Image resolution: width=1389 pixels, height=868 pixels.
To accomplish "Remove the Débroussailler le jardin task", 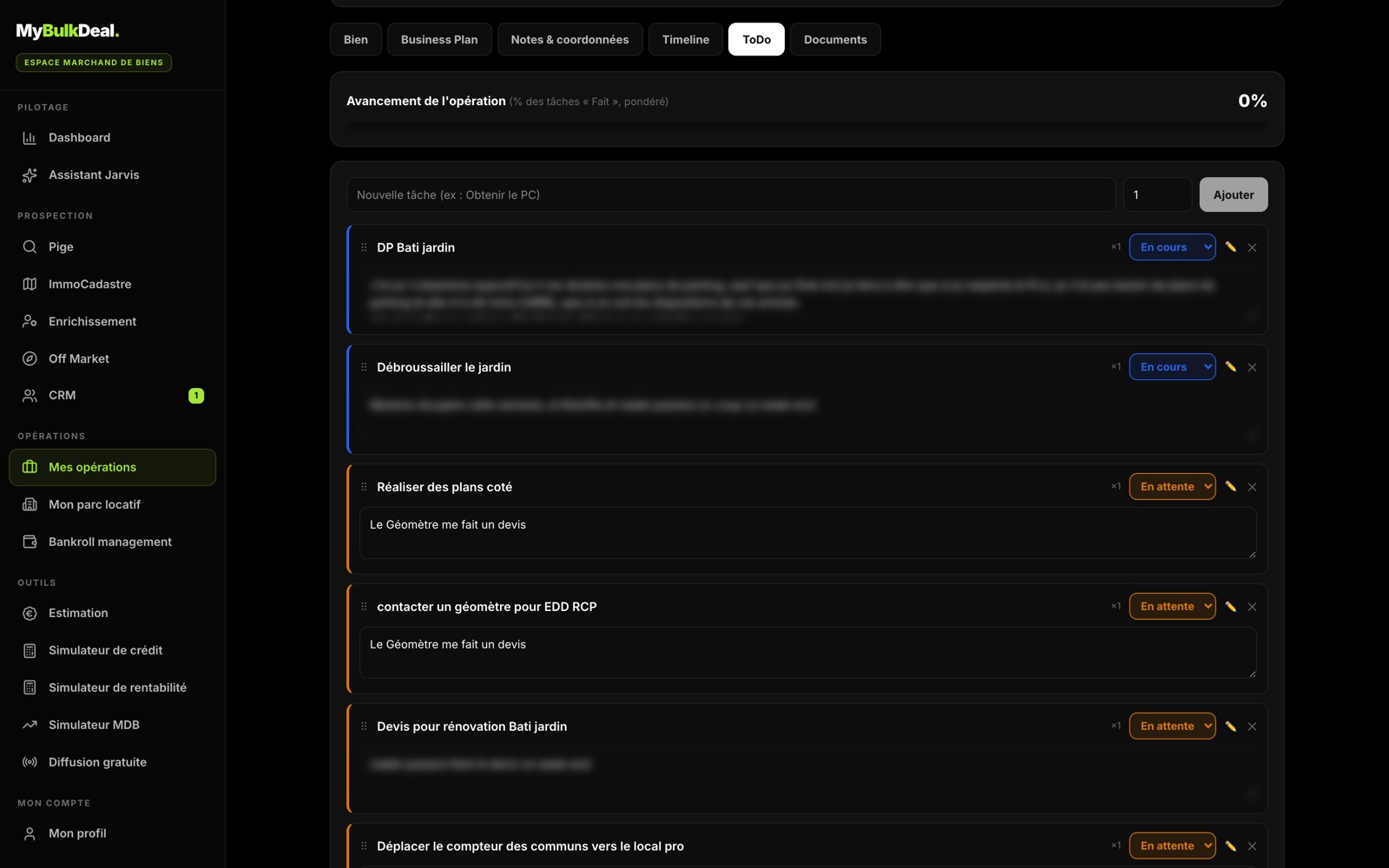I will pyautogui.click(x=1252, y=367).
